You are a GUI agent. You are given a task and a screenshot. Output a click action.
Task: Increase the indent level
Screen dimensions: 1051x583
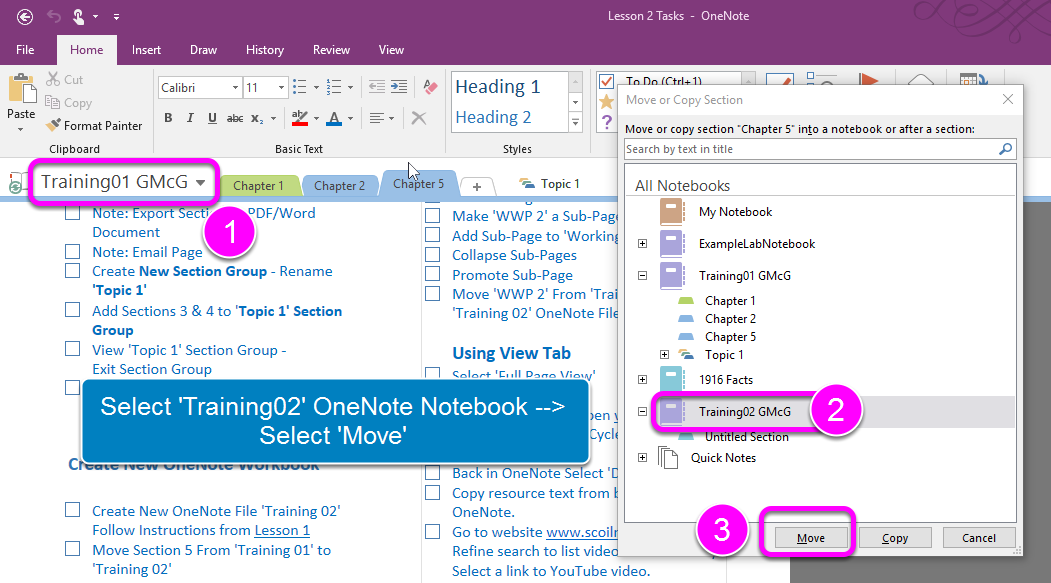399,86
